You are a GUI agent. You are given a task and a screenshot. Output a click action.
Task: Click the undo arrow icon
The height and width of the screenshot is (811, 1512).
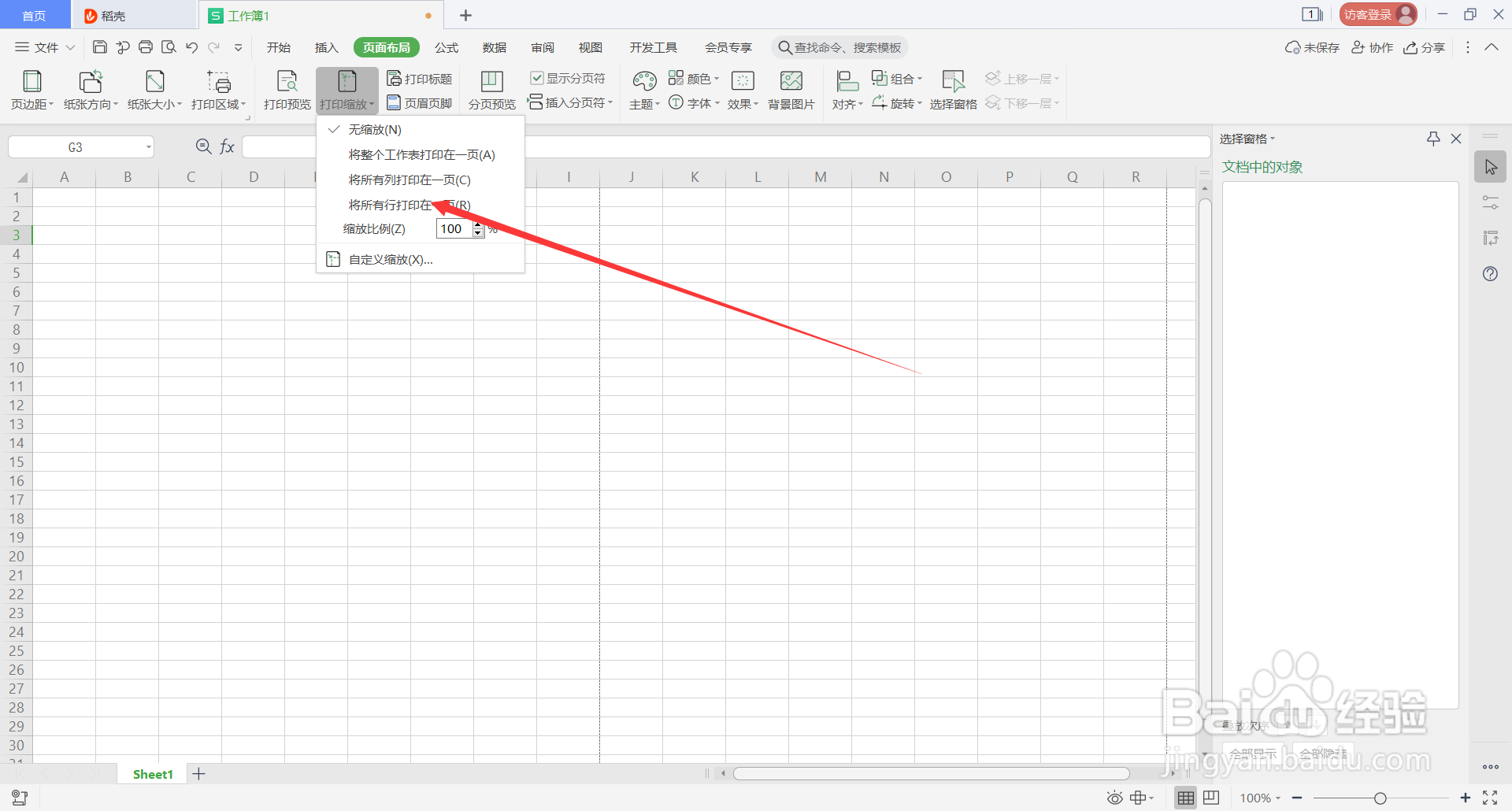191,47
